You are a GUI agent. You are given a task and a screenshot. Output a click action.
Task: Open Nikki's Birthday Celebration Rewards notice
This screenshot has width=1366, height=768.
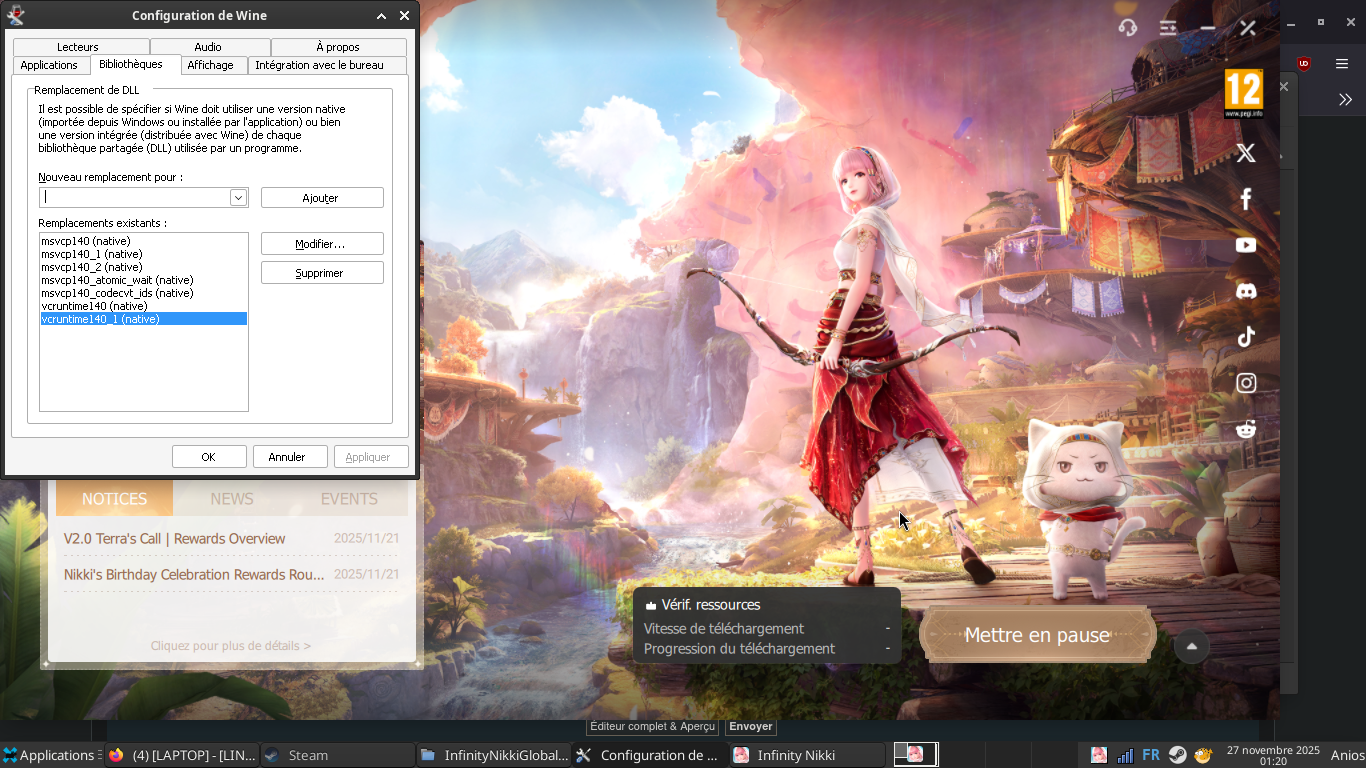coord(232,575)
